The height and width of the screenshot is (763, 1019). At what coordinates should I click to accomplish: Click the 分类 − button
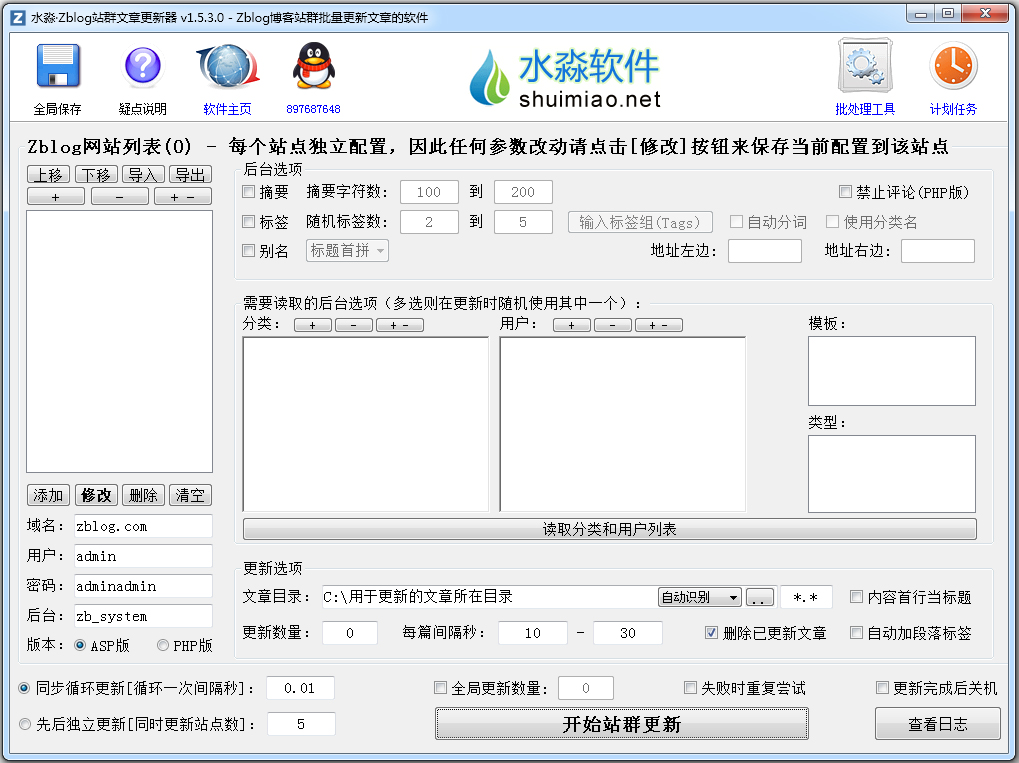tap(354, 325)
